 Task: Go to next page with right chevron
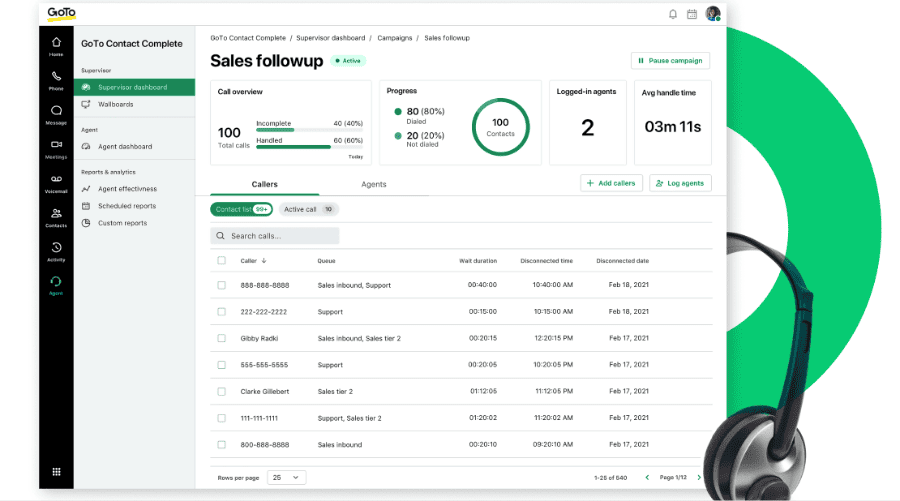pos(699,478)
